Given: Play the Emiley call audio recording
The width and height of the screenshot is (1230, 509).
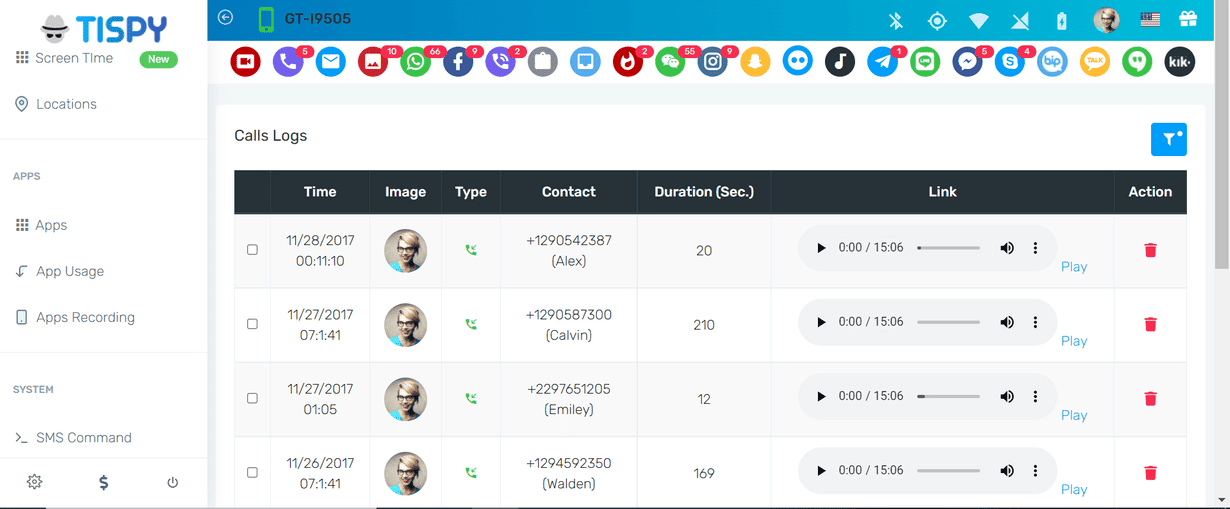Looking at the screenshot, I should click(x=821, y=396).
